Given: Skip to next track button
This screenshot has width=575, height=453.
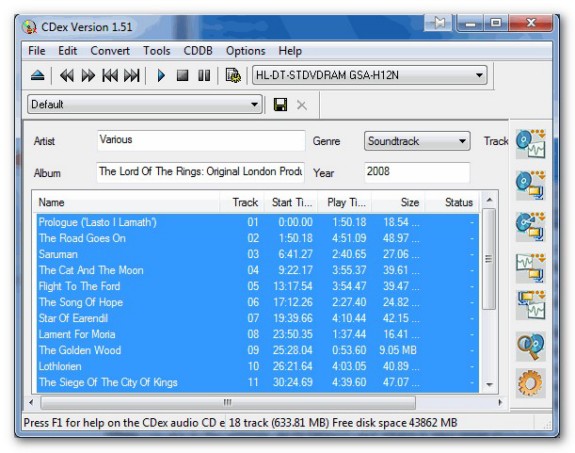Looking at the screenshot, I should pos(132,76).
